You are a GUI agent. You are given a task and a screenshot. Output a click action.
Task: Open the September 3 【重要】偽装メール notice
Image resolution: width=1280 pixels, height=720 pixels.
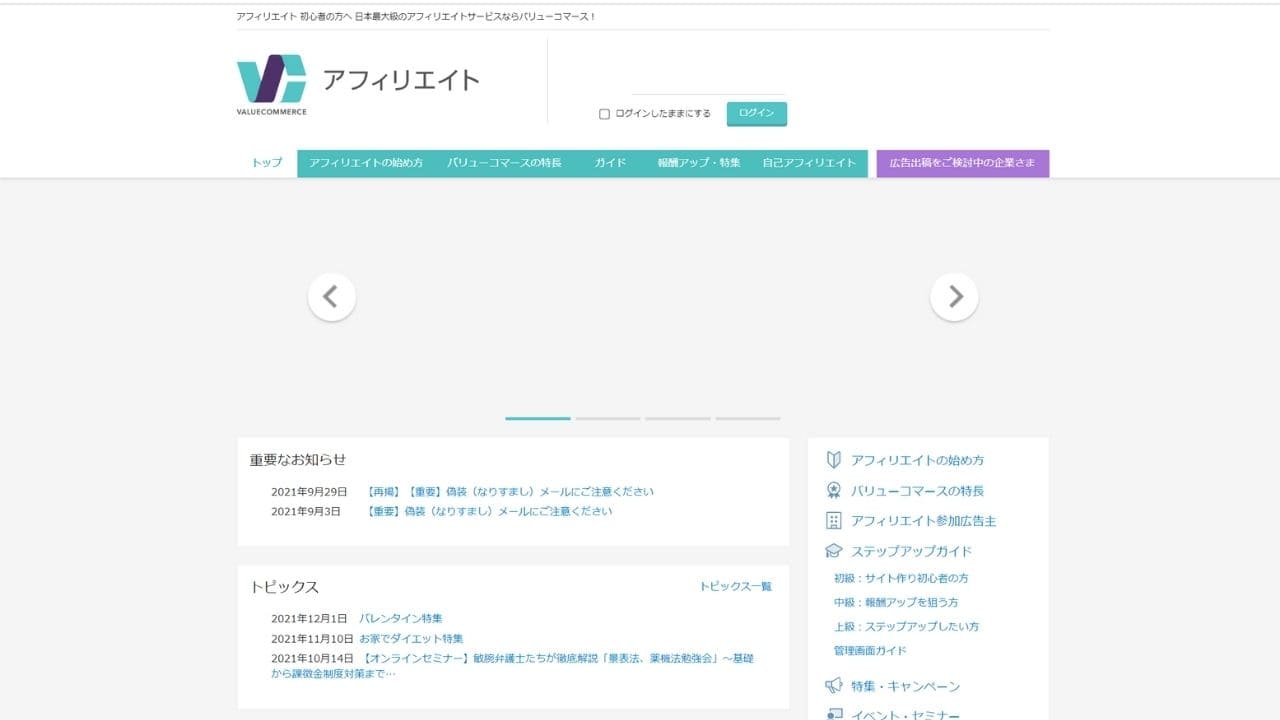point(489,511)
